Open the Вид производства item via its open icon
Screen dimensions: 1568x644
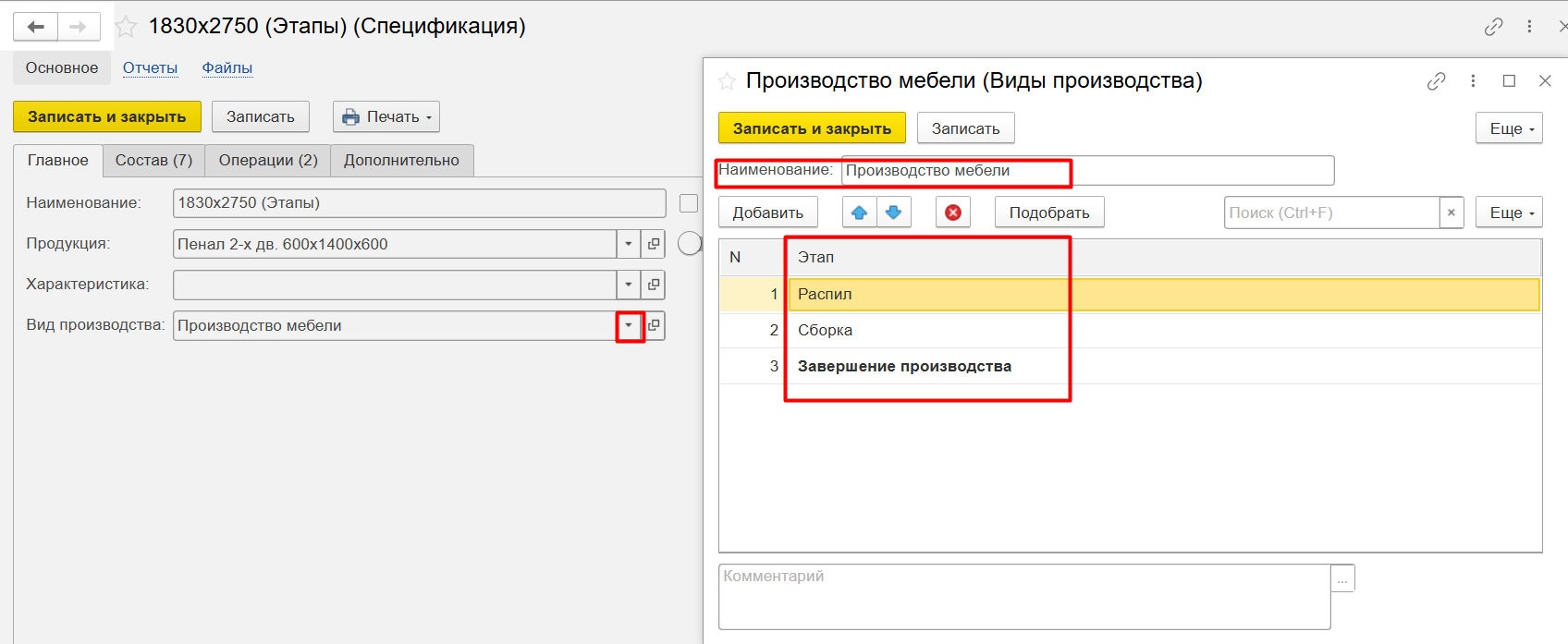tap(654, 325)
